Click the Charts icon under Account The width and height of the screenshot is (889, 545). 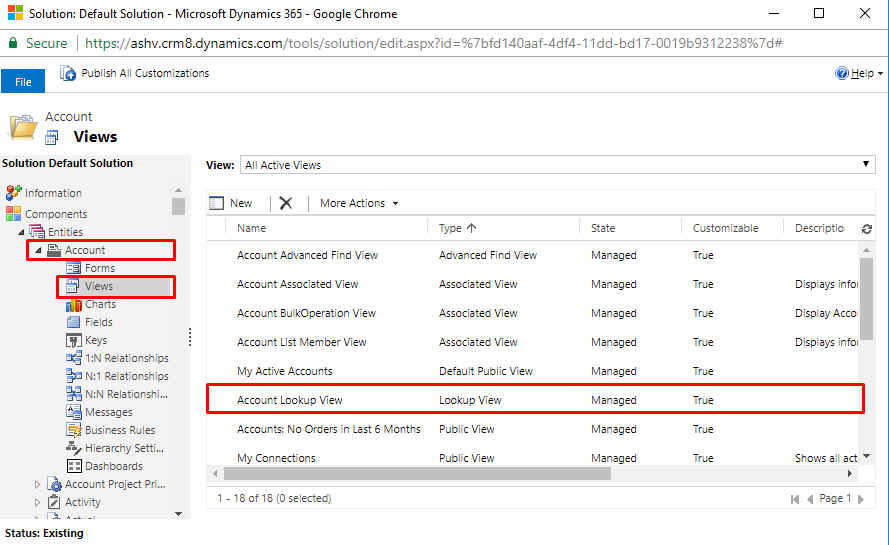[x=74, y=305]
